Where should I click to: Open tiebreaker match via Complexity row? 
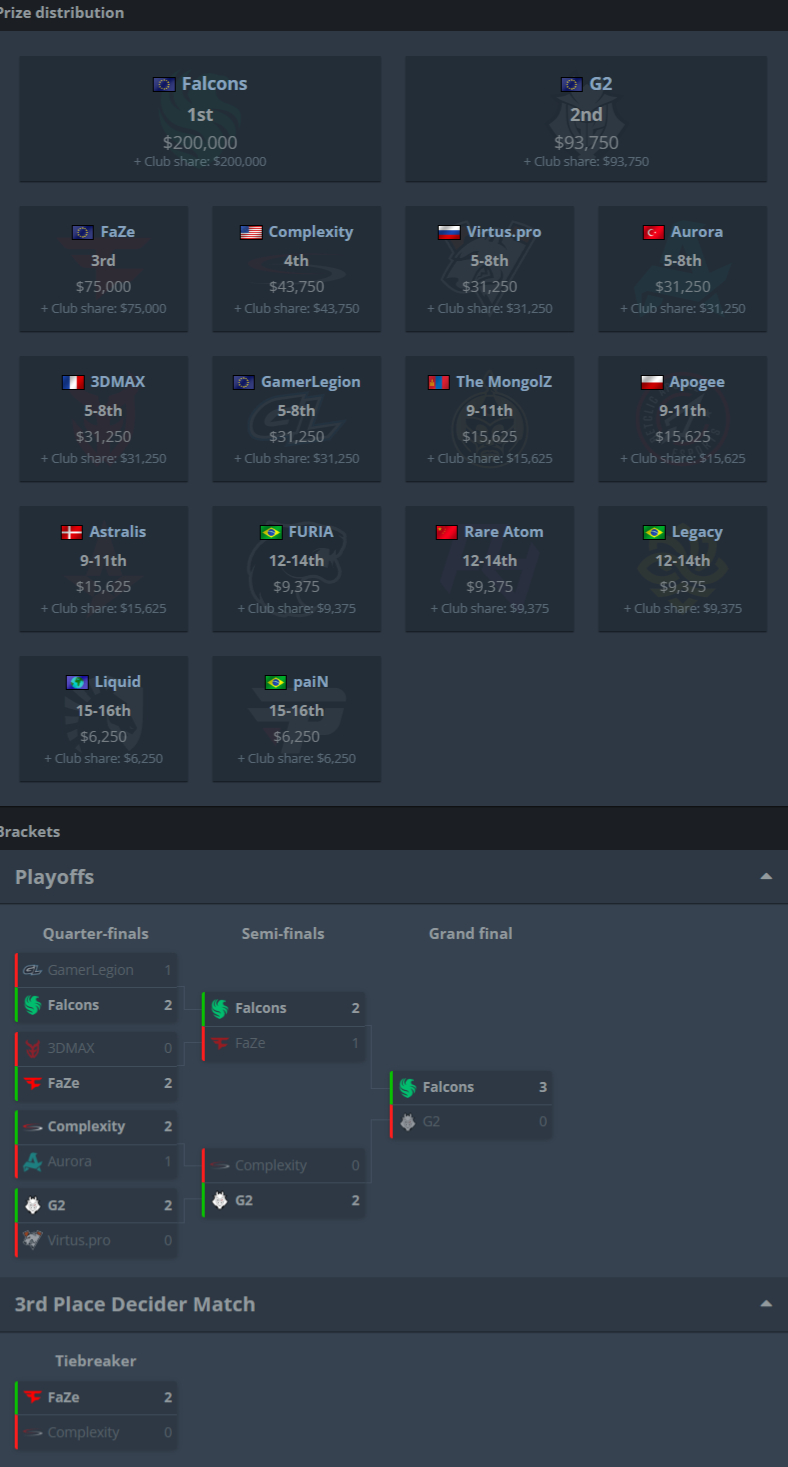click(96, 1432)
